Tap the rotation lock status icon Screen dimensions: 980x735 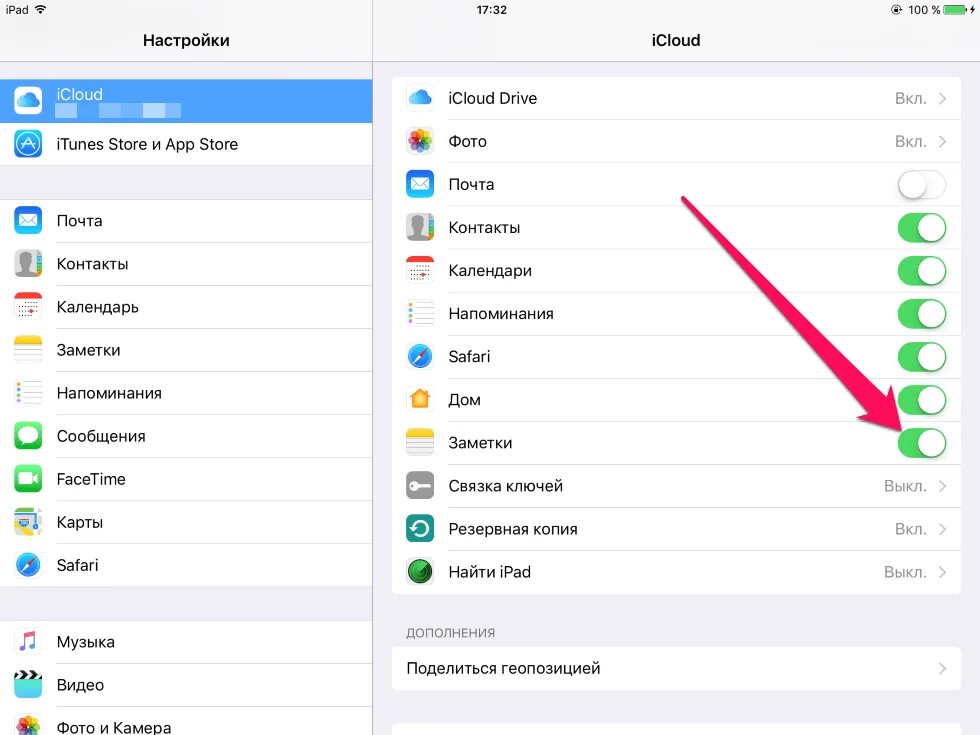pyautogui.click(x=896, y=10)
